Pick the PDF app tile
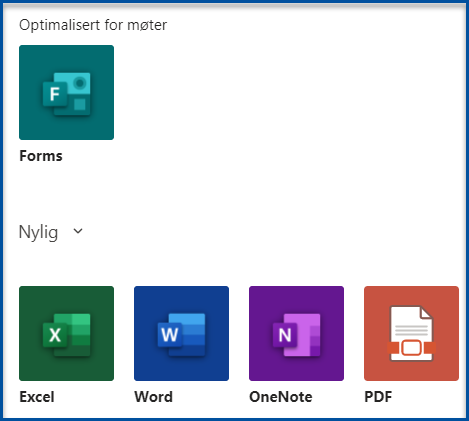Image resolution: width=469 pixels, height=421 pixels. coord(411,333)
